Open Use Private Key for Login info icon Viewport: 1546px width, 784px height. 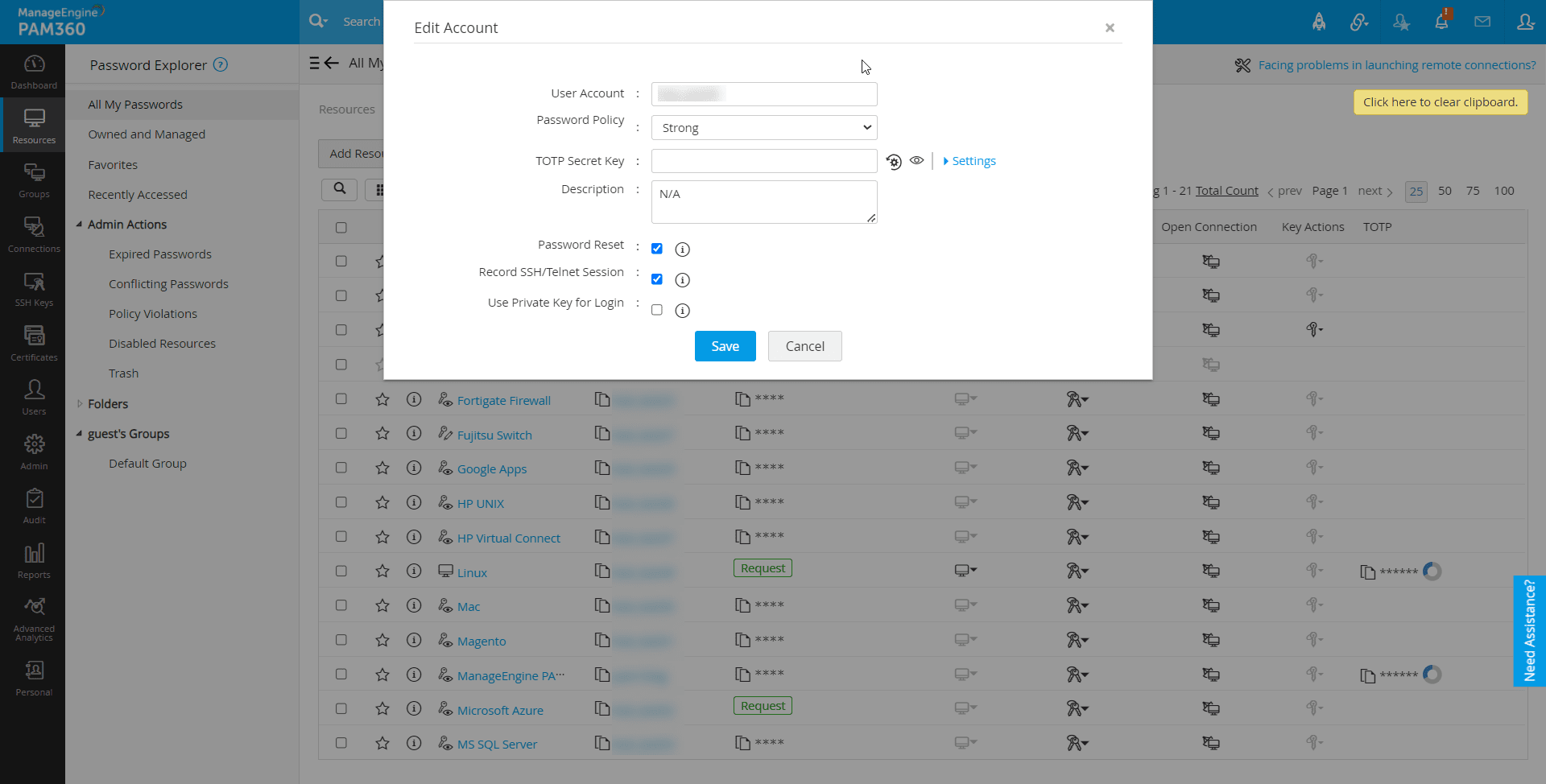[683, 311]
